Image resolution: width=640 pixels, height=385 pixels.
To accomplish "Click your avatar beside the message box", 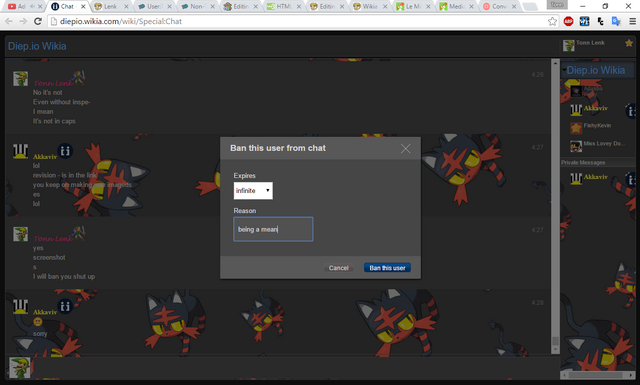I will point(20,367).
